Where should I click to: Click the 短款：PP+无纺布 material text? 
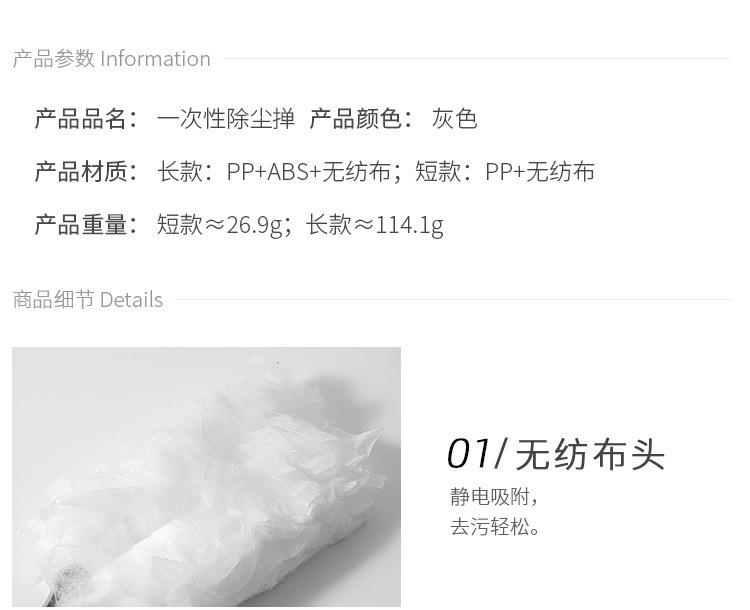coord(505,172)
